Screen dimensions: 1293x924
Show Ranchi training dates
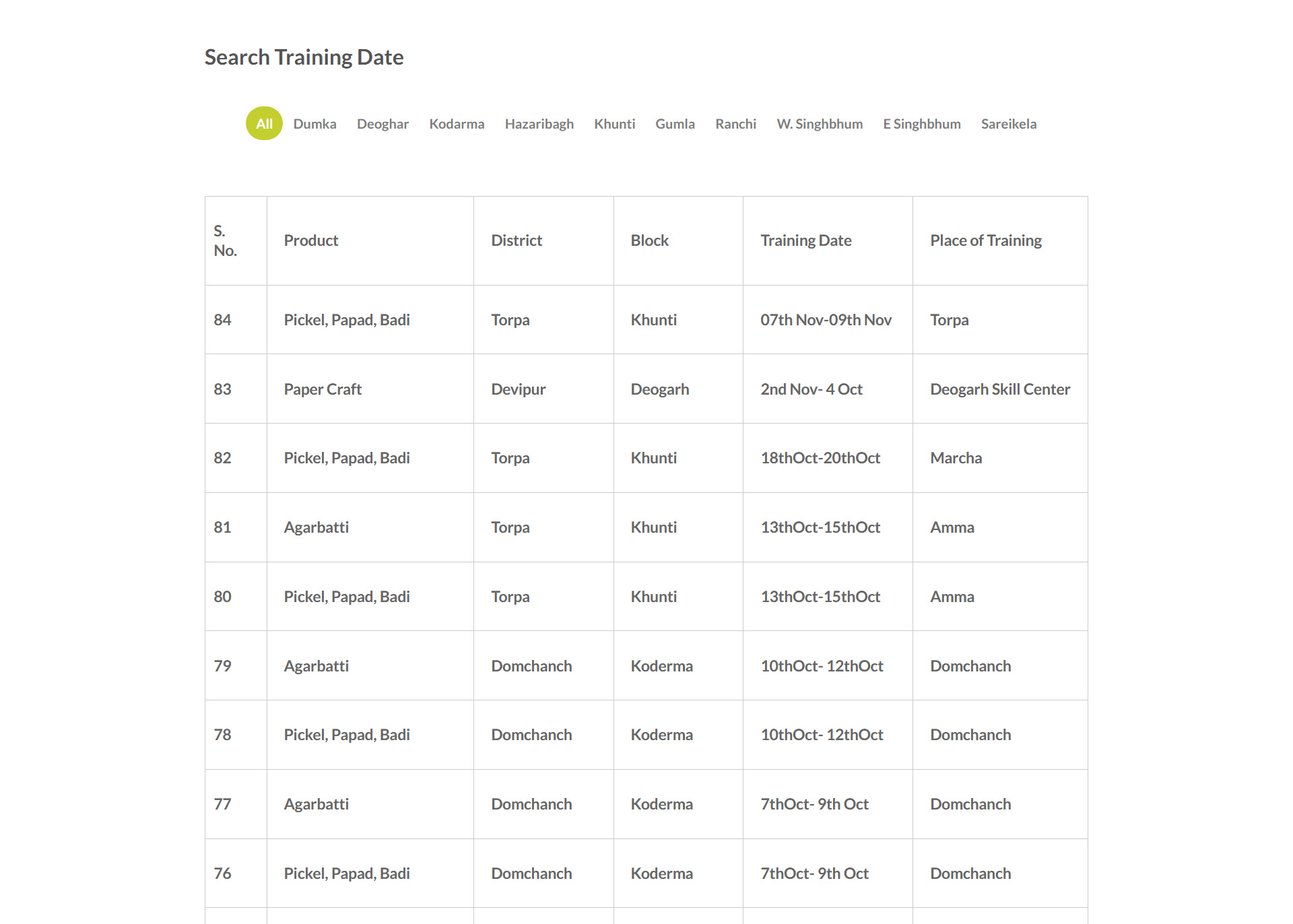pyautogui.click(x=735, y=124)
